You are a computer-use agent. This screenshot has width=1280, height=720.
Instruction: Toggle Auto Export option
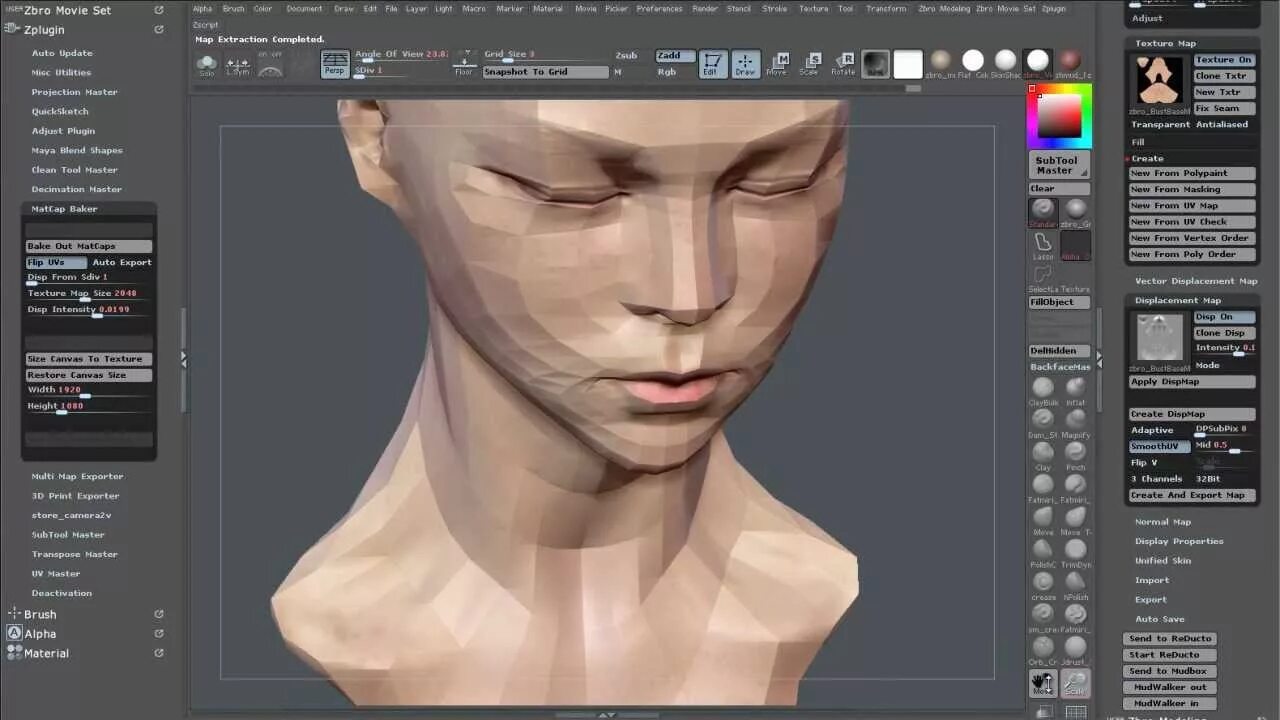coord(122,262)
